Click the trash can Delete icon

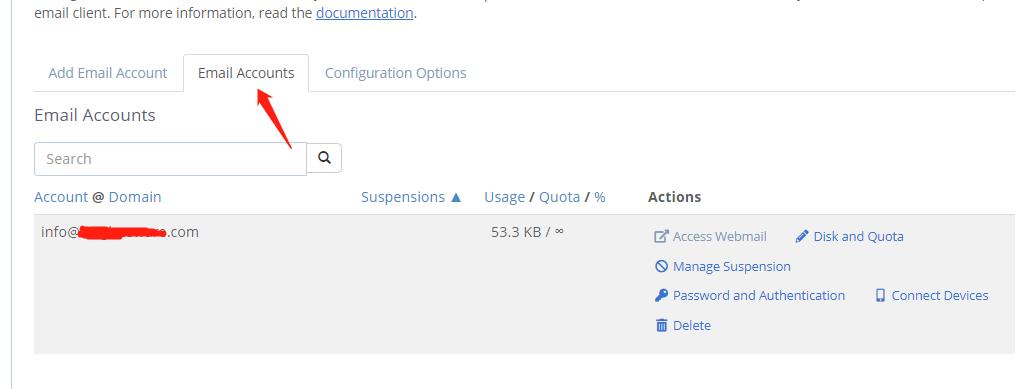[x=661, y=325]
